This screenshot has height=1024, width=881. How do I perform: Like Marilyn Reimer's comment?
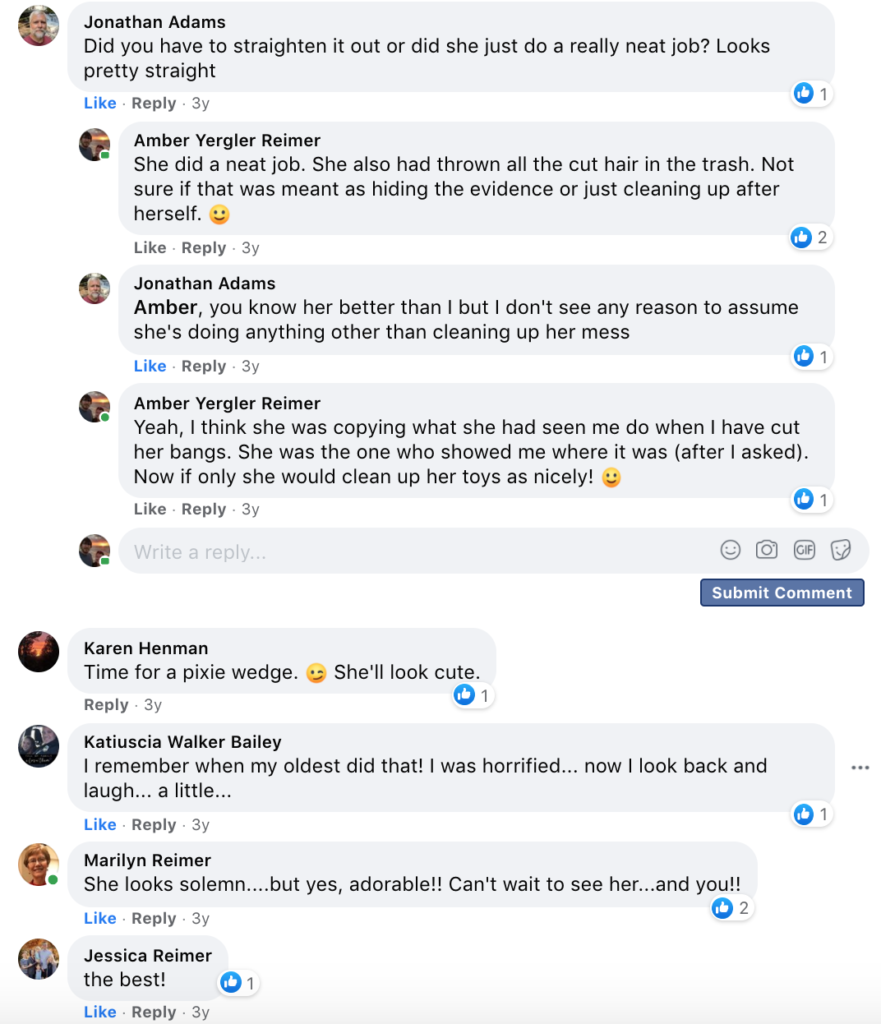[100, 918]
